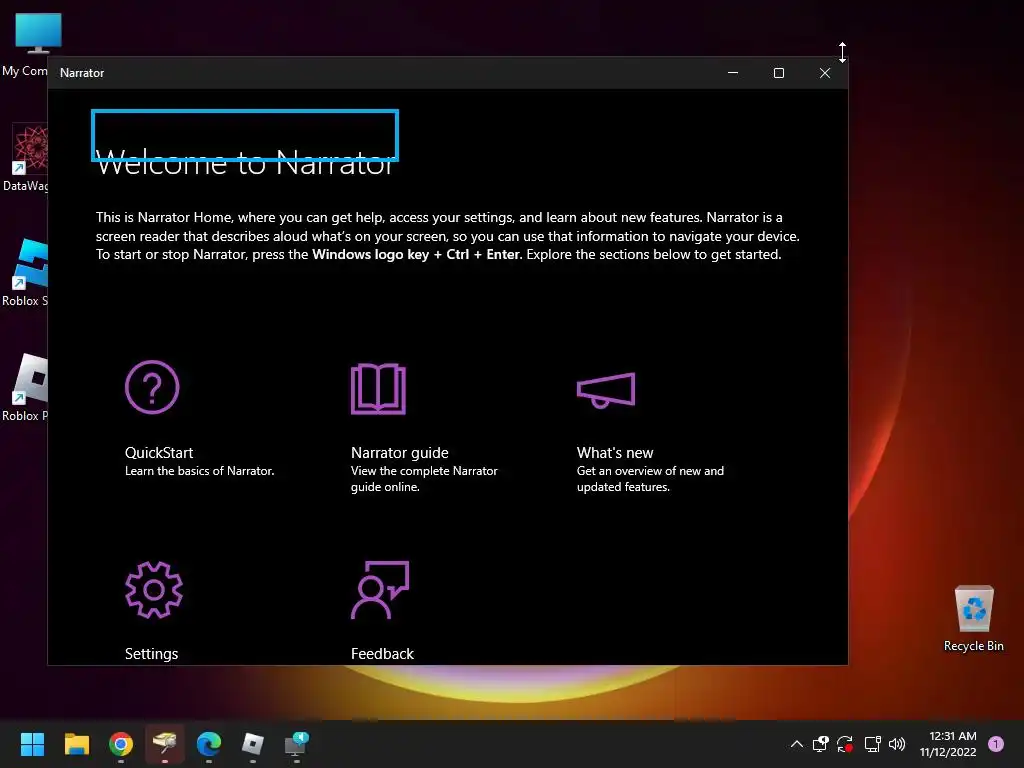Open the Narrator guide book icon
The image size is (1024, 768).
pyautogui.click(x=378, y=389)
